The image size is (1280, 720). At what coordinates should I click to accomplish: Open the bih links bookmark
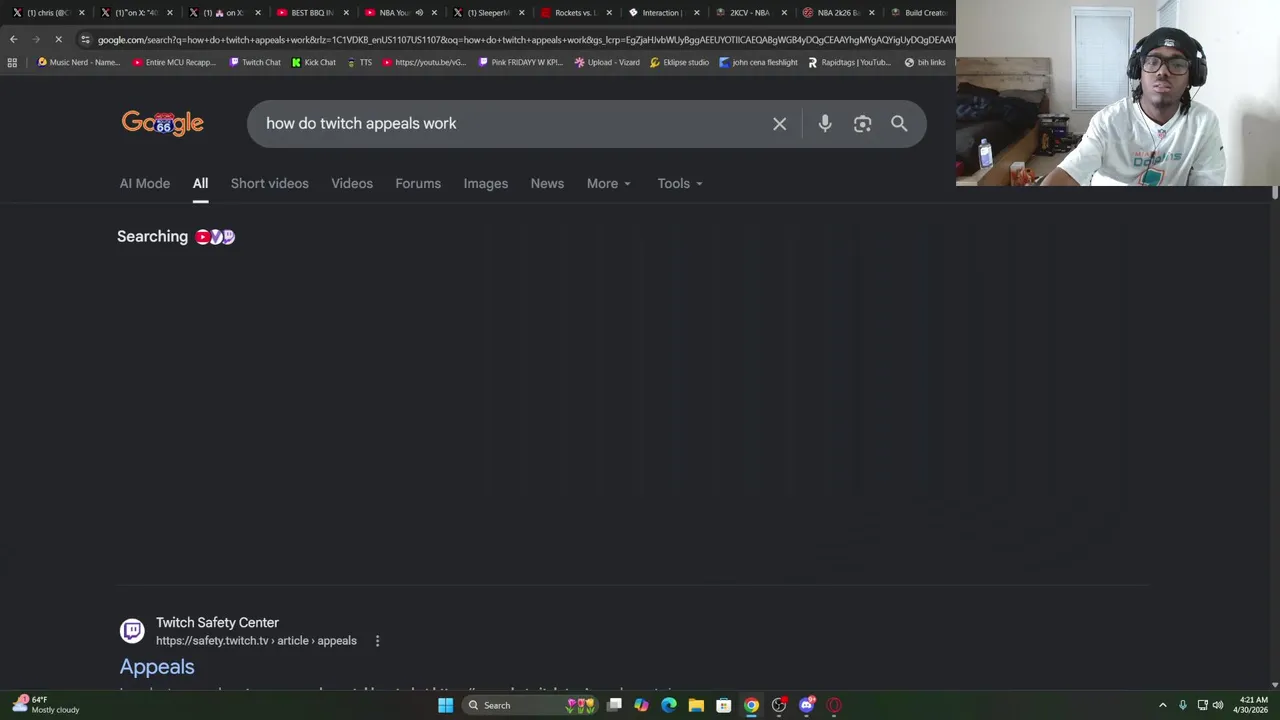click(924, 62)
